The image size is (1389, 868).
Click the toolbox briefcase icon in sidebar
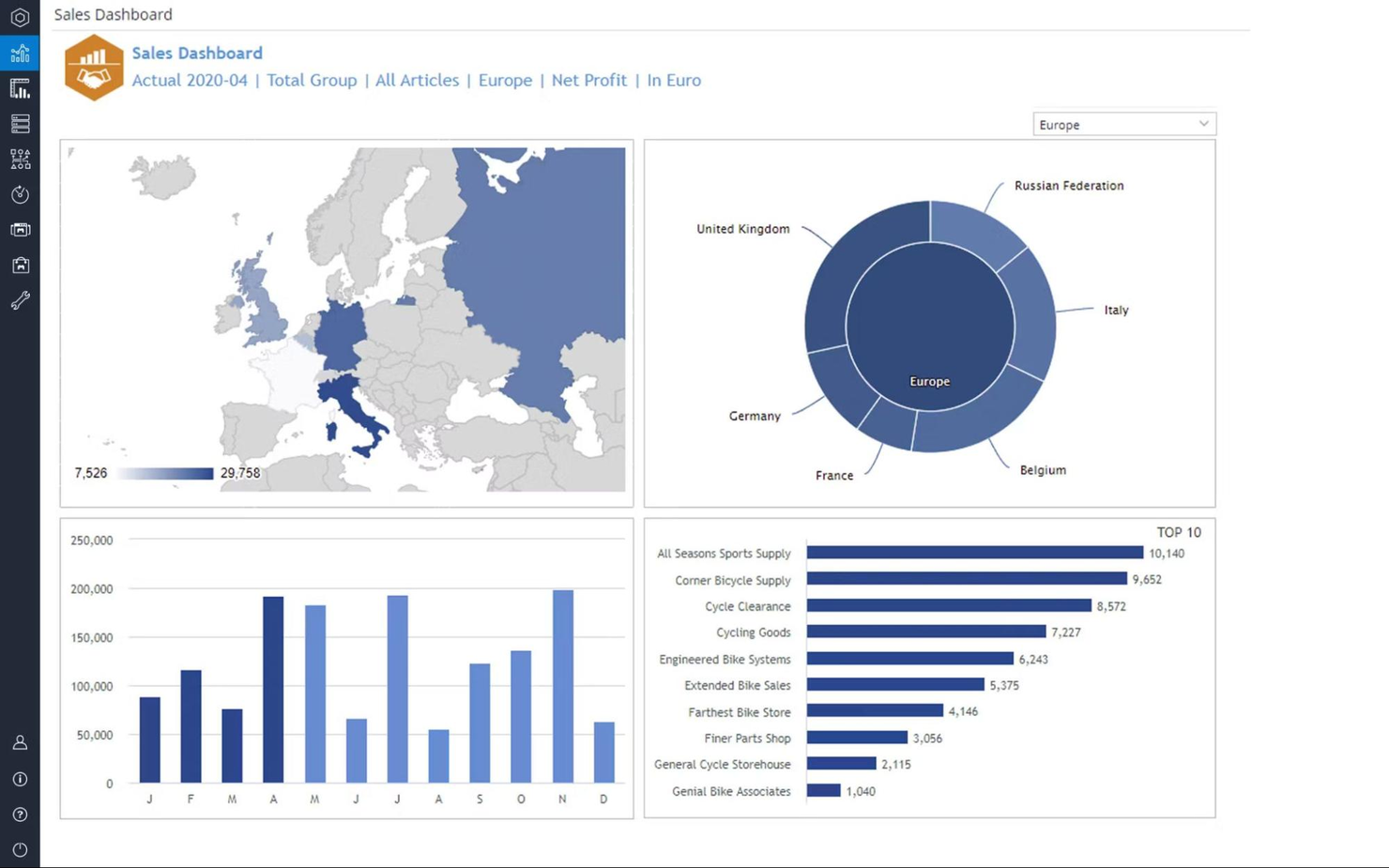pos(20,265)
